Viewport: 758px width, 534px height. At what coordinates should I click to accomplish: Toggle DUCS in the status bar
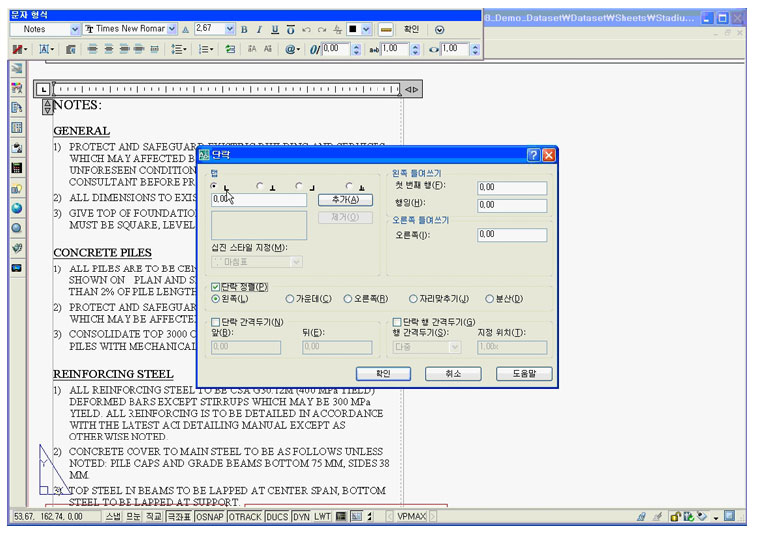pyautogui.click(x=277, y=517)
